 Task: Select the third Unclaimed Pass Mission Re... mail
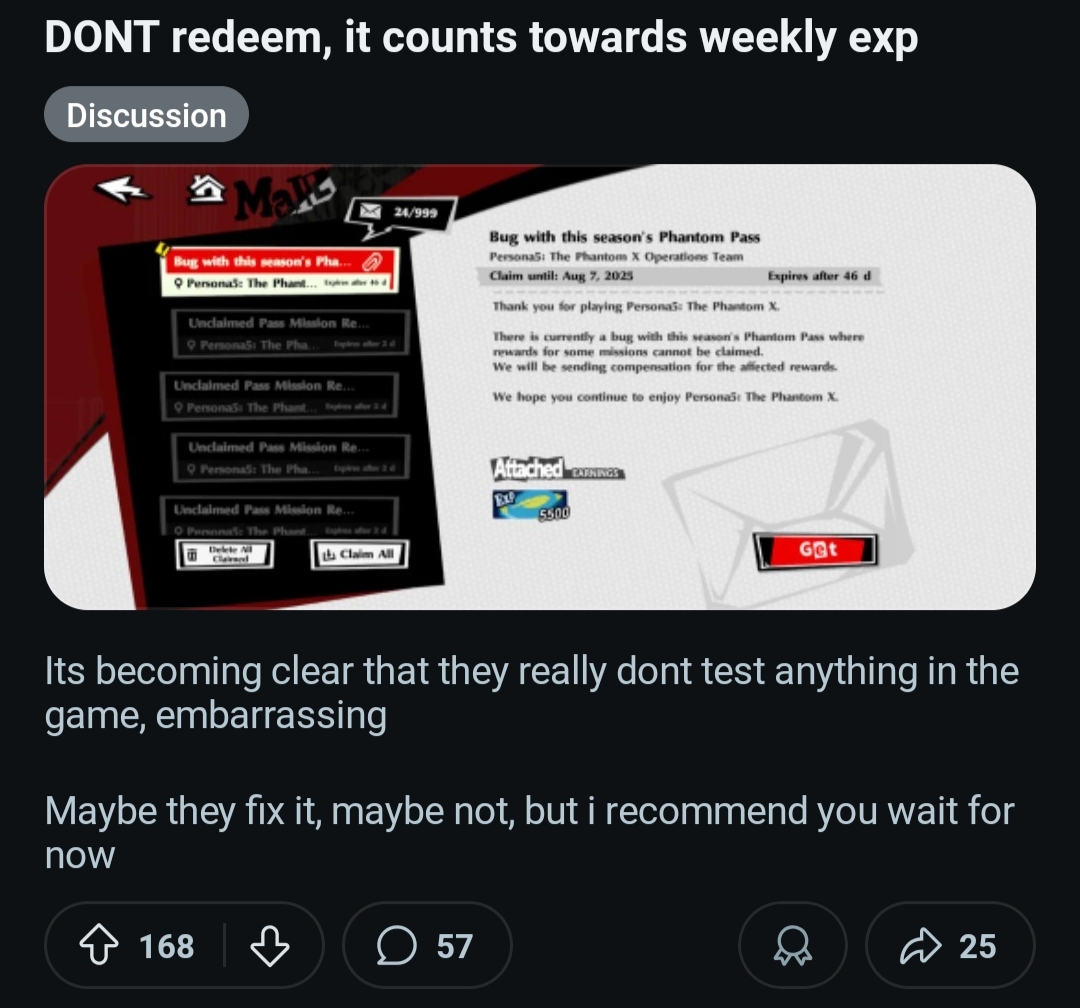[x=291, y=457]
